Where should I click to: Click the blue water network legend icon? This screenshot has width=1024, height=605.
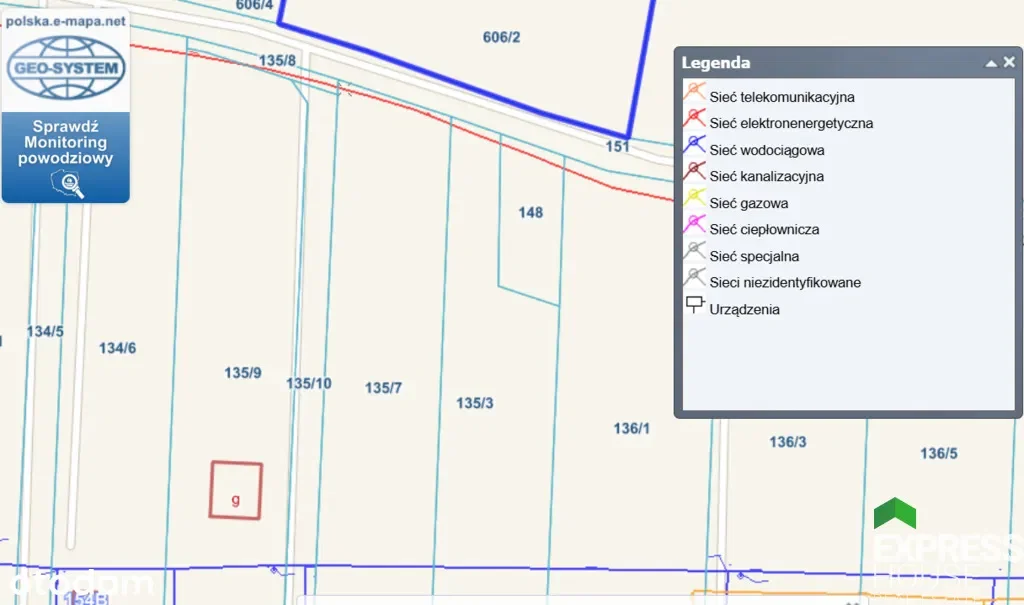(x=694, y=147)
